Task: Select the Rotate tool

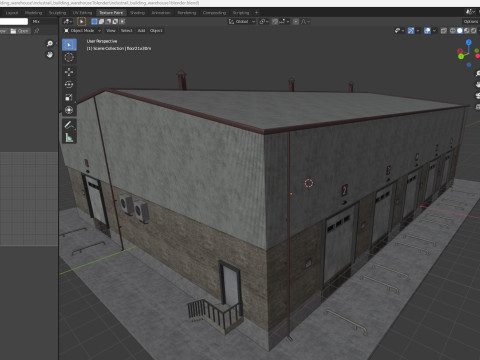Action: point(69,85)
